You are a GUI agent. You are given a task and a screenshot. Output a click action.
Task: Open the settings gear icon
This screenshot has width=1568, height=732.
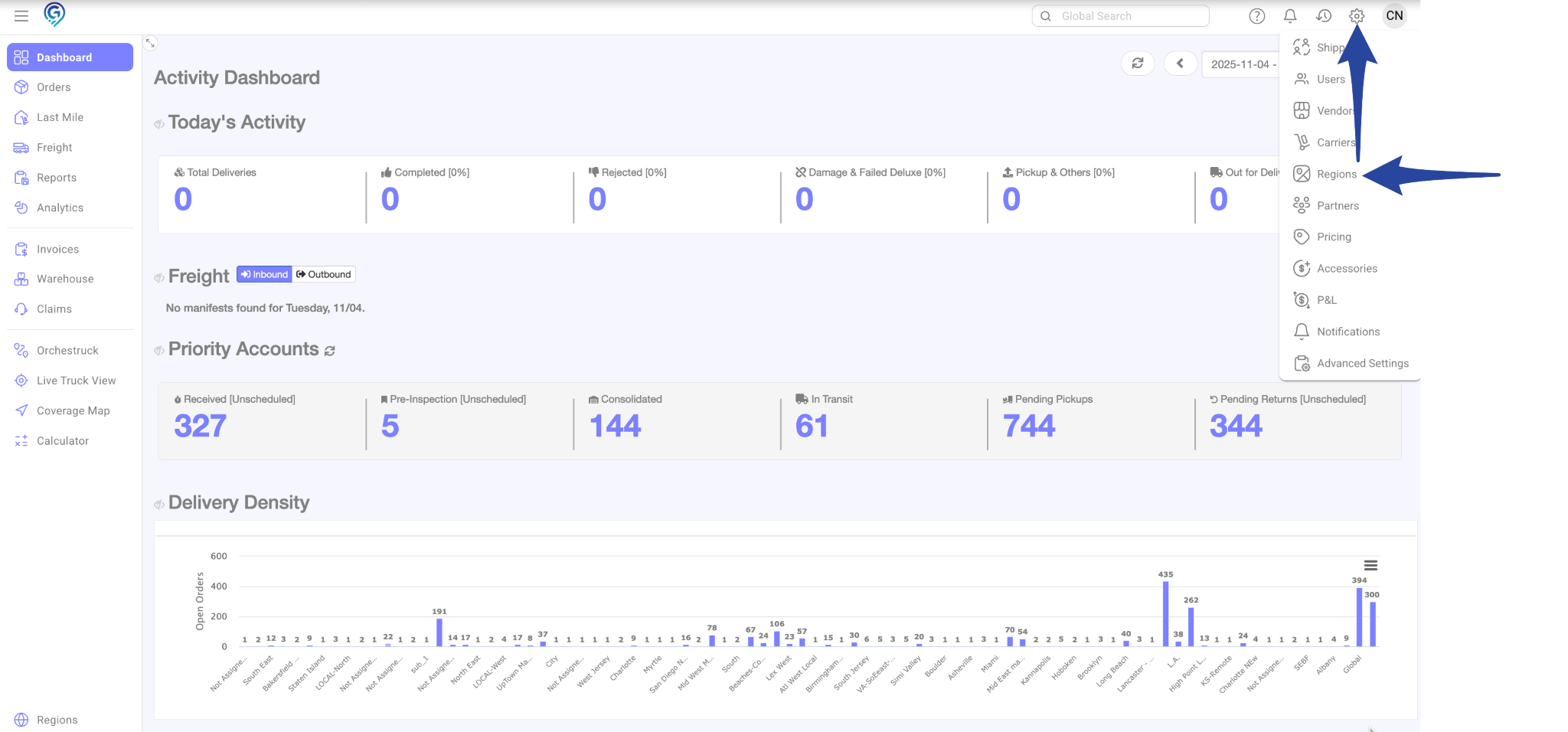(1357, 16)
